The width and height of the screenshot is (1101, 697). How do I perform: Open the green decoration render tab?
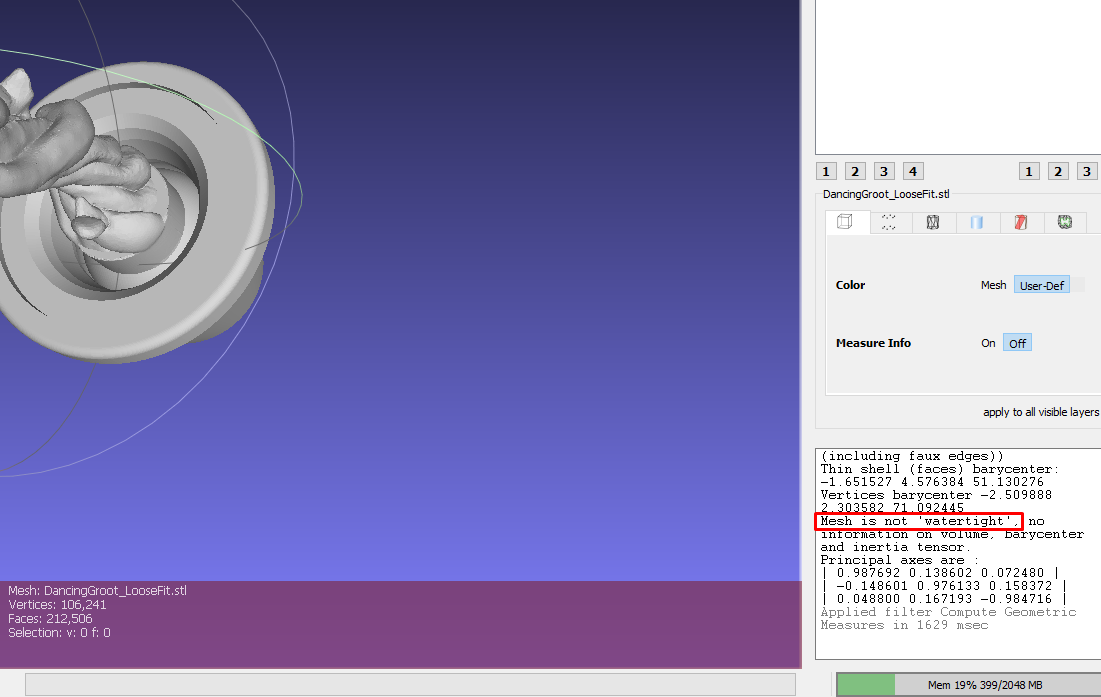[x=1065, y=223]
